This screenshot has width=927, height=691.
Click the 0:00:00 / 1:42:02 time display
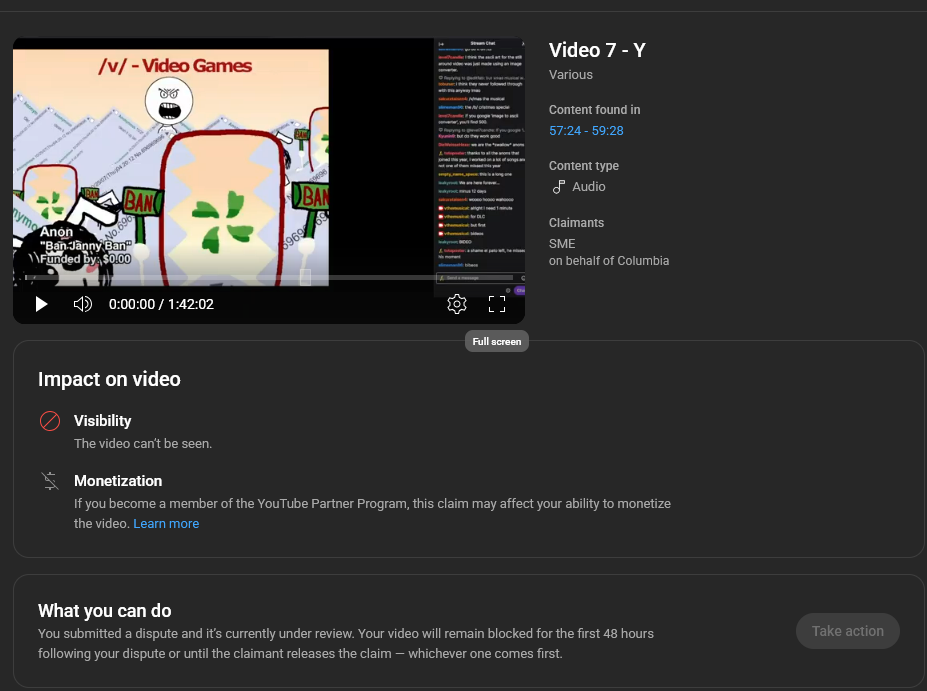pyautogui.click(x=161, y=304)
